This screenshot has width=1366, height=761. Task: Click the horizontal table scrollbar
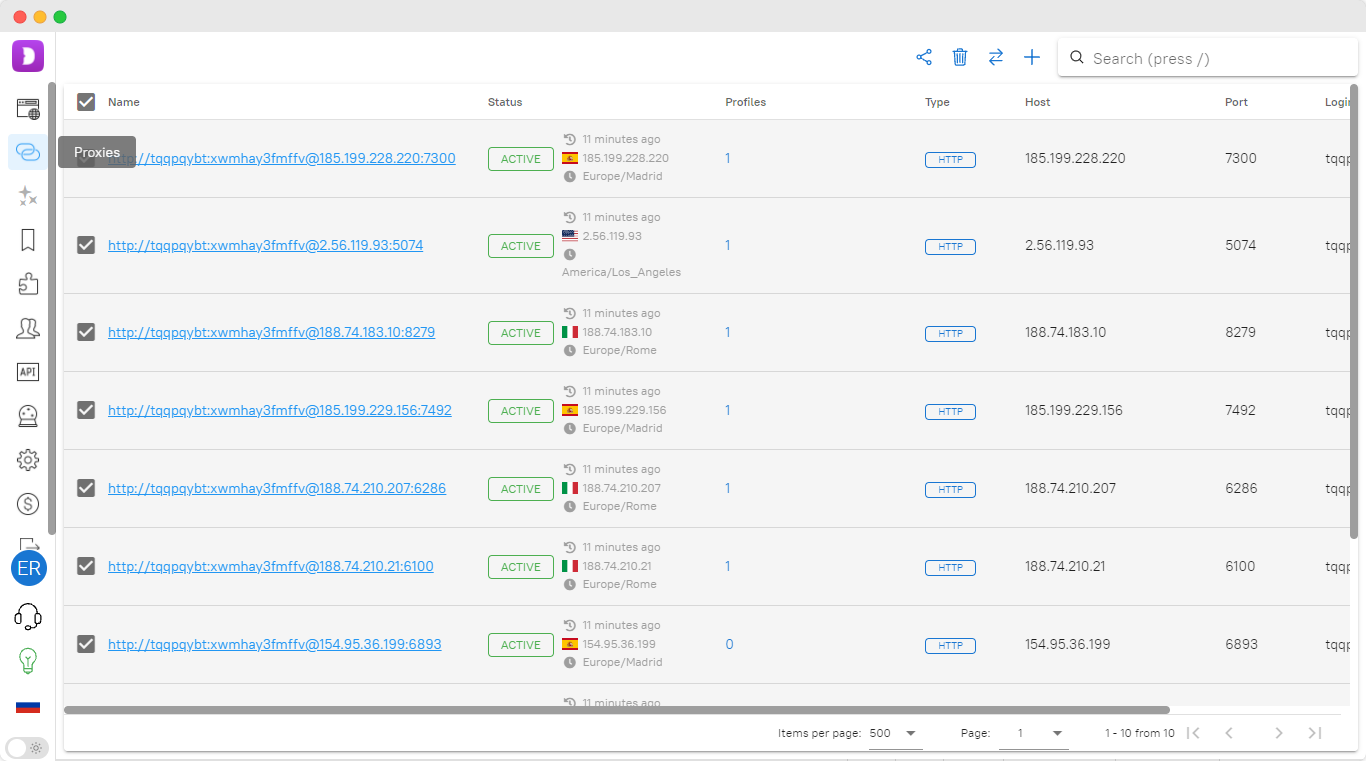[616, 710]
